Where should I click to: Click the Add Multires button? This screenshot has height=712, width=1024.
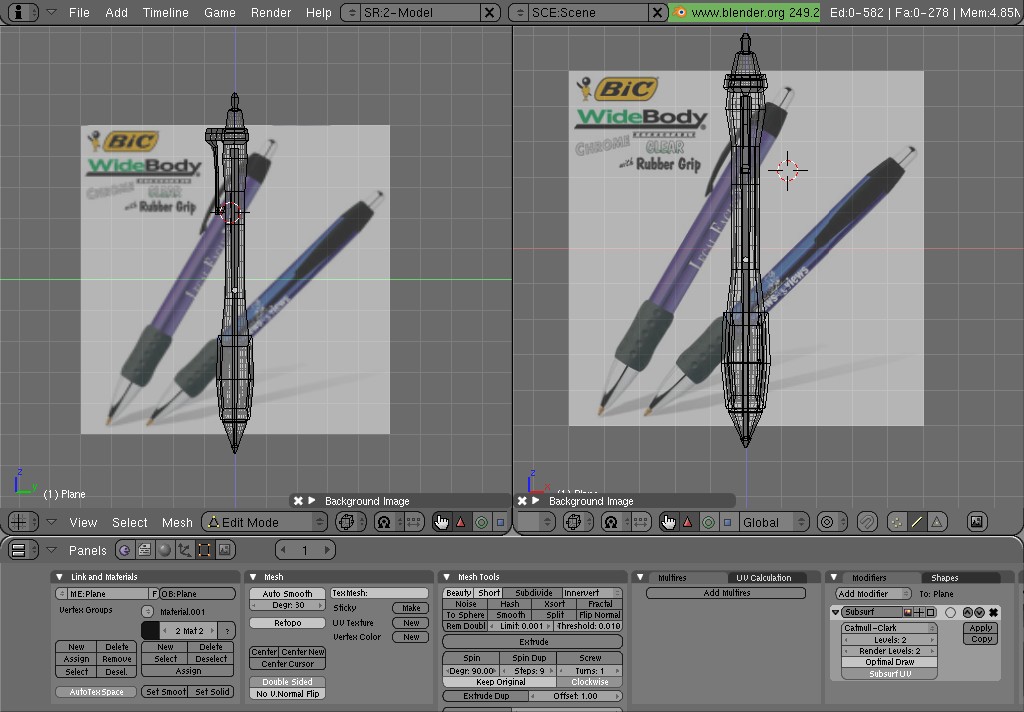tap(726, 593)
